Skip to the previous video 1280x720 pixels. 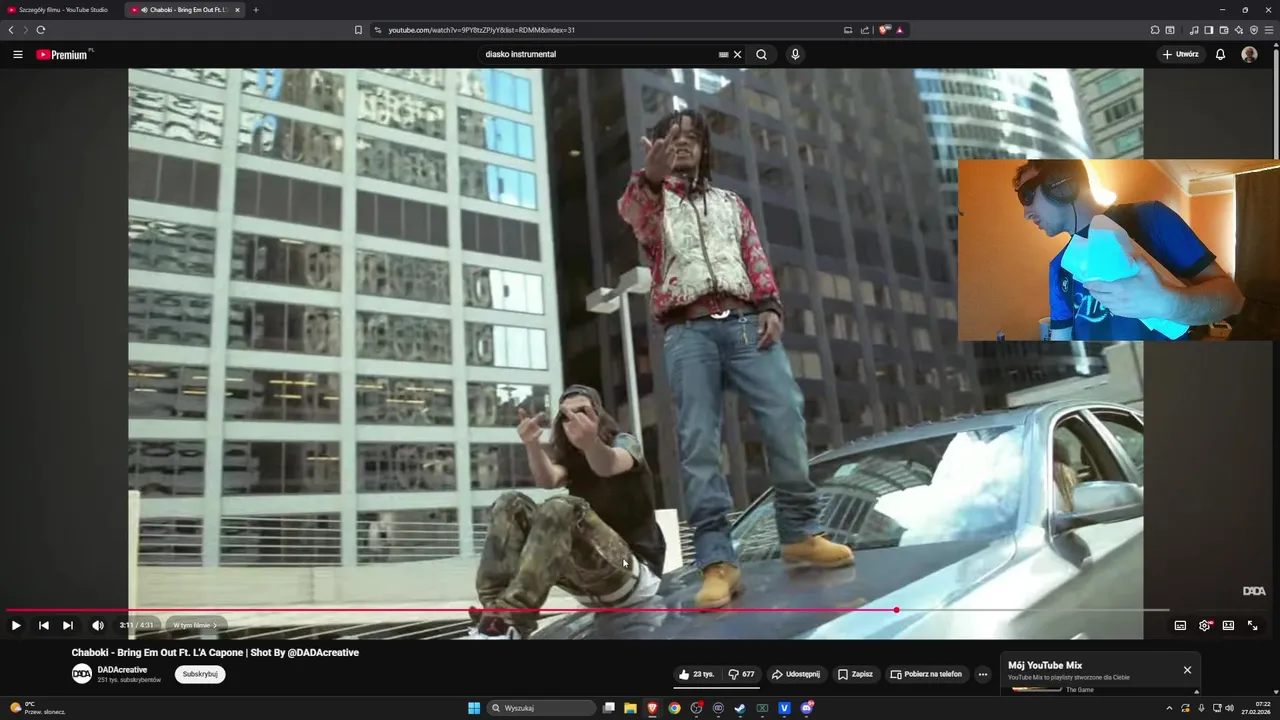(x=43, y=625)
